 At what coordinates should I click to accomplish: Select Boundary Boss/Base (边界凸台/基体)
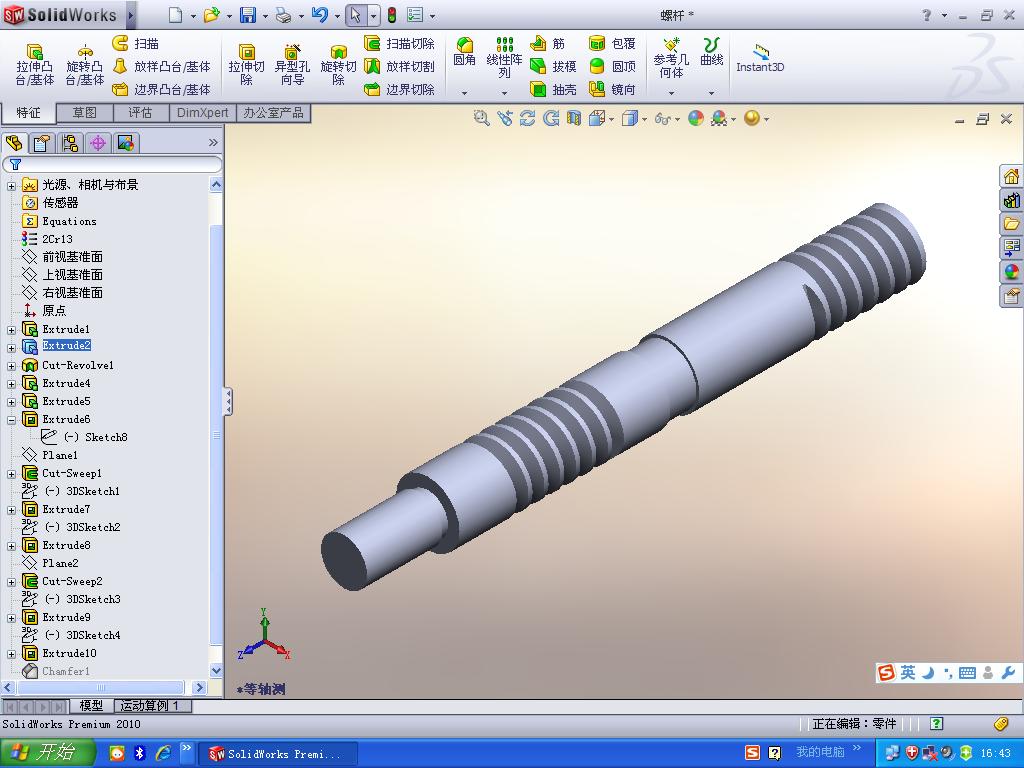tap(161, 89)
